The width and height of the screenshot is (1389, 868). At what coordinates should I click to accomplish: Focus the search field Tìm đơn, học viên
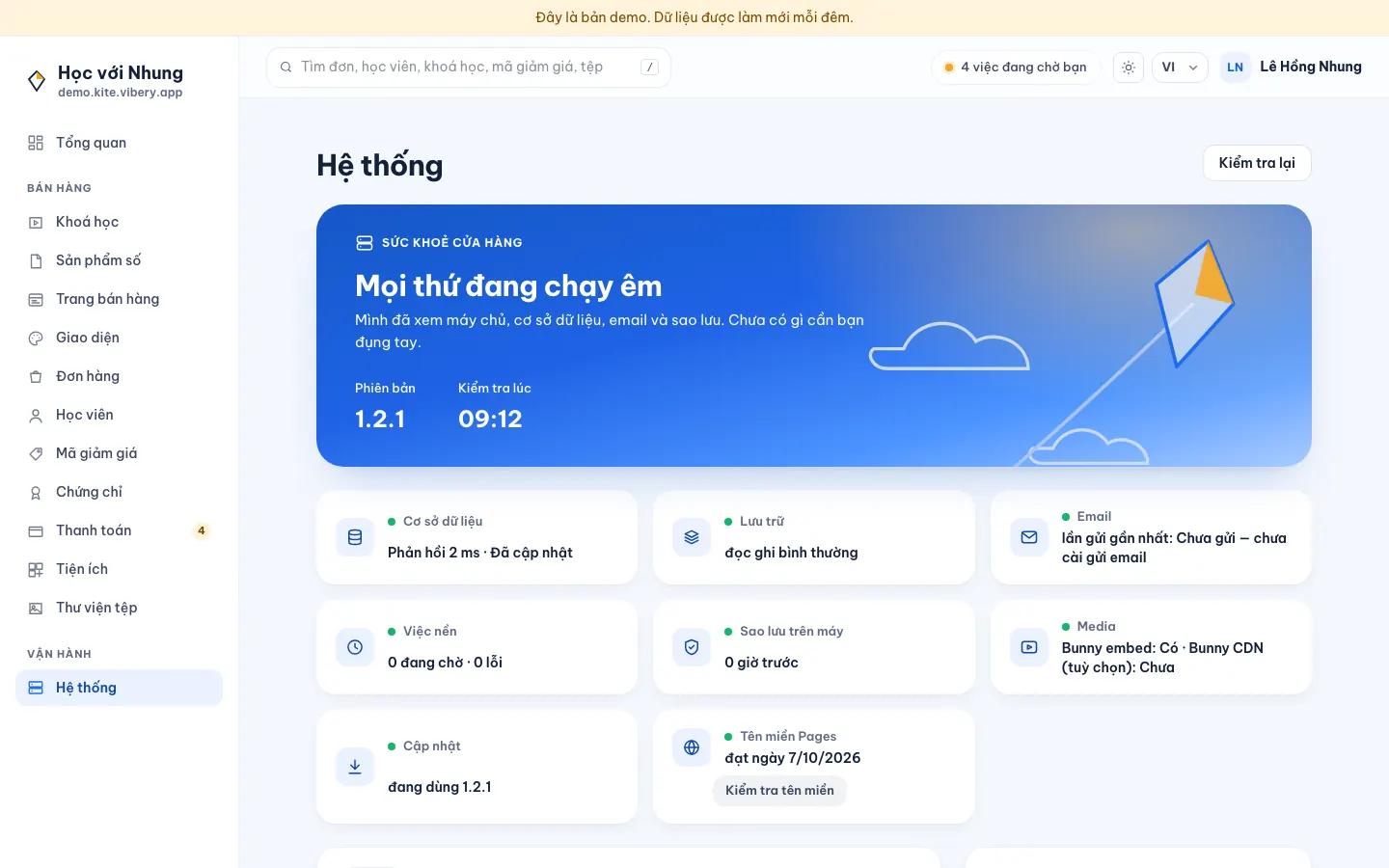coord(469,68)
